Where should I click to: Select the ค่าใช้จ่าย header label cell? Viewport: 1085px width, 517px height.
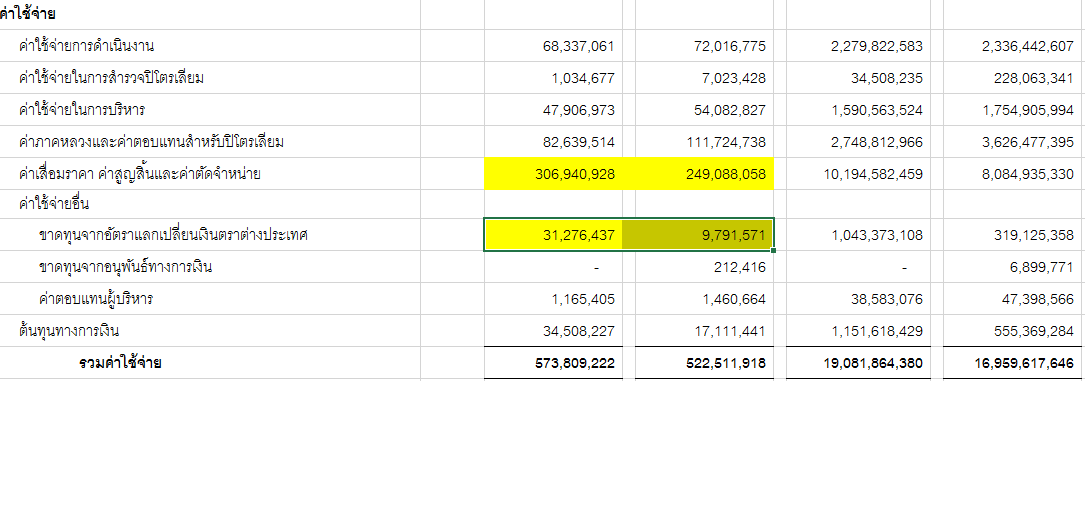tap(28, 14)
